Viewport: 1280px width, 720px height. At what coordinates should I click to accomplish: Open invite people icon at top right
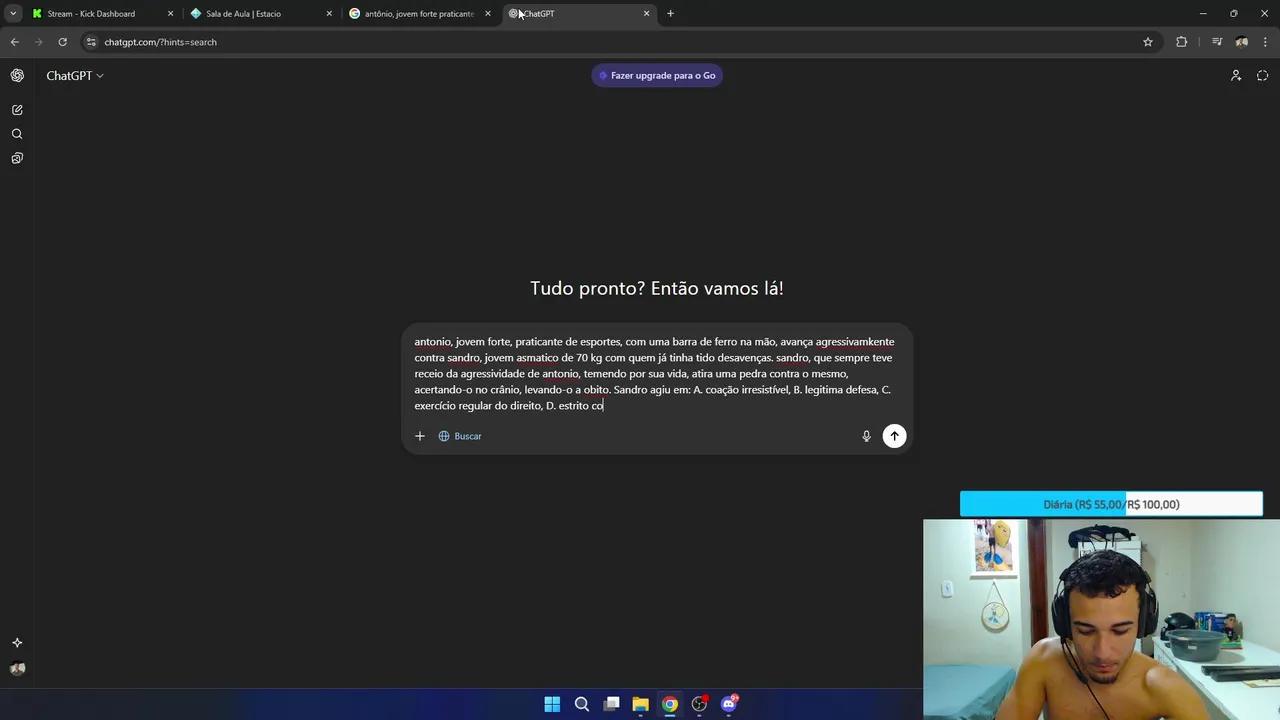[1236, 75]
